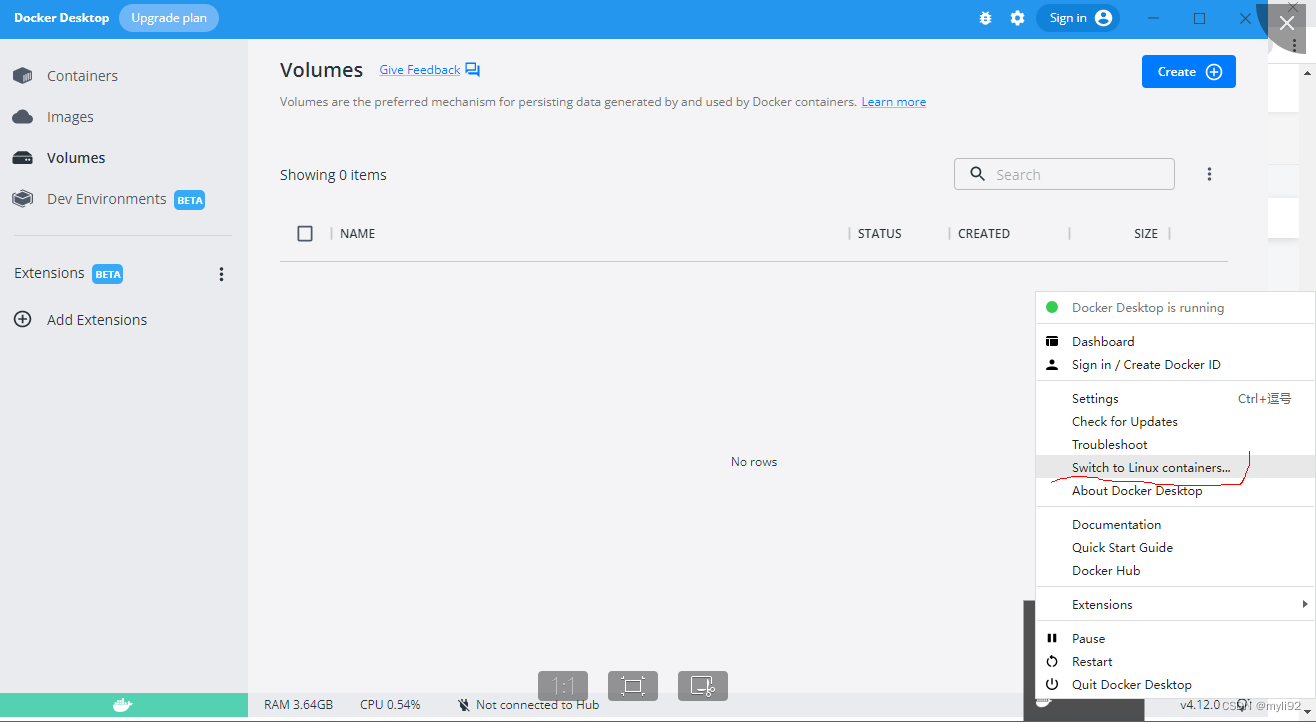
Task: Click the fit-to-screen viewer icon
Action: [x=633, y=686]
